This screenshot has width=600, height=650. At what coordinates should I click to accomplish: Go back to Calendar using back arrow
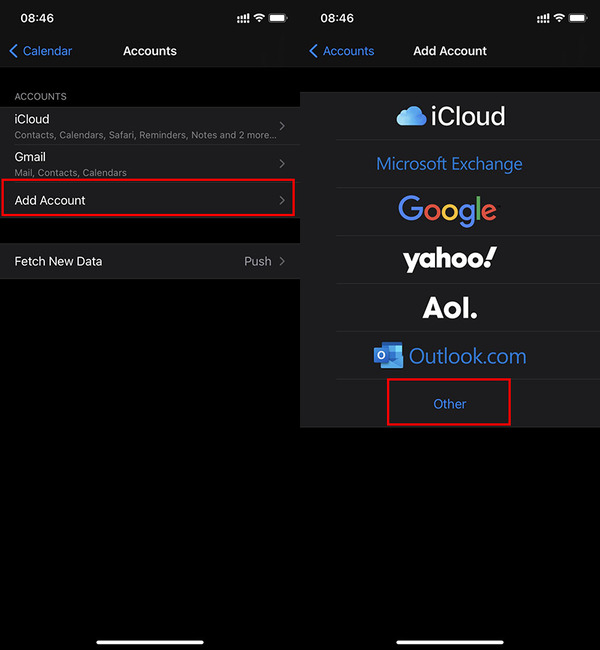pos(40,51)
